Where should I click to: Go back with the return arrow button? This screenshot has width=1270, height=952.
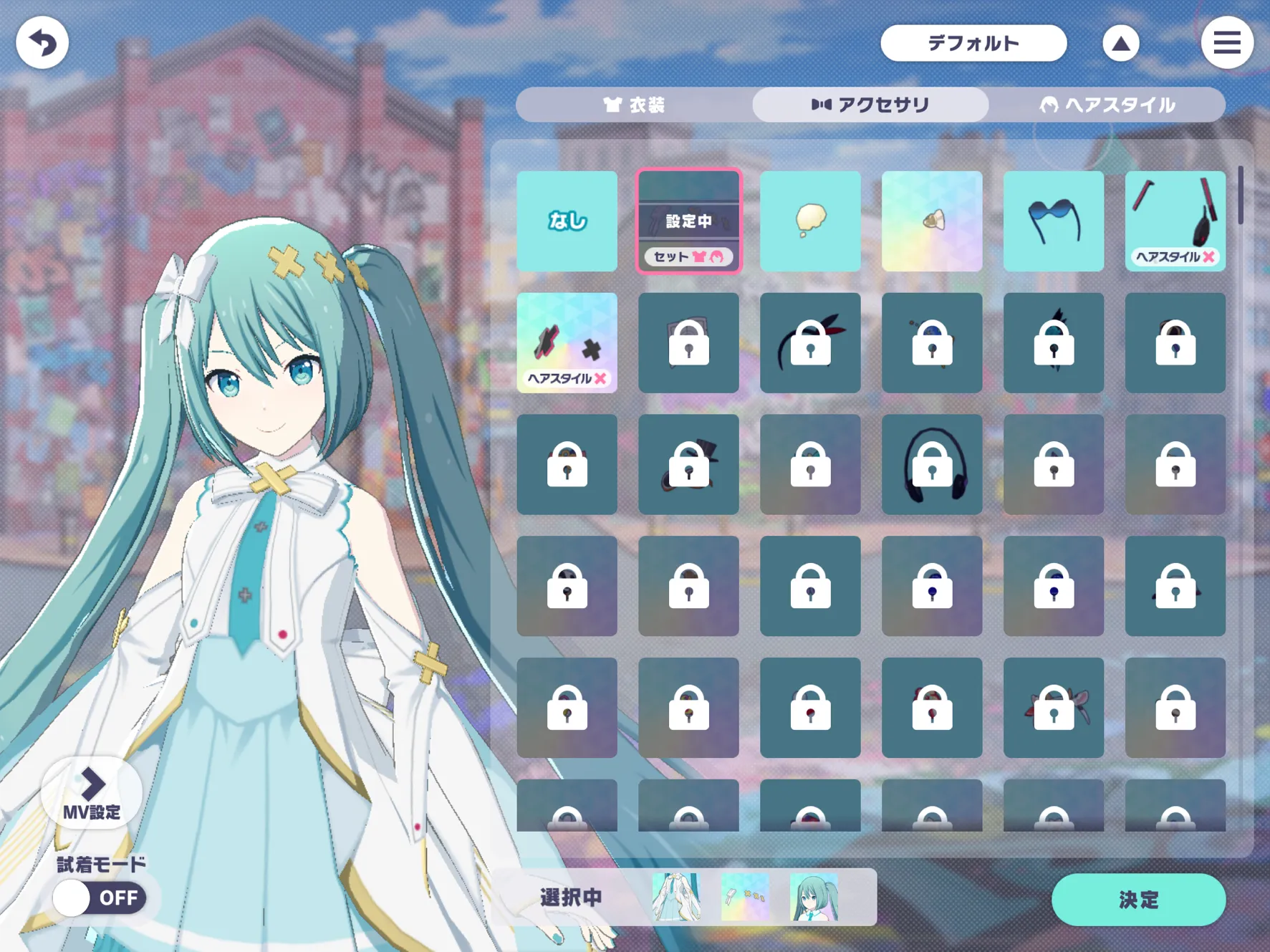point(42,43)
